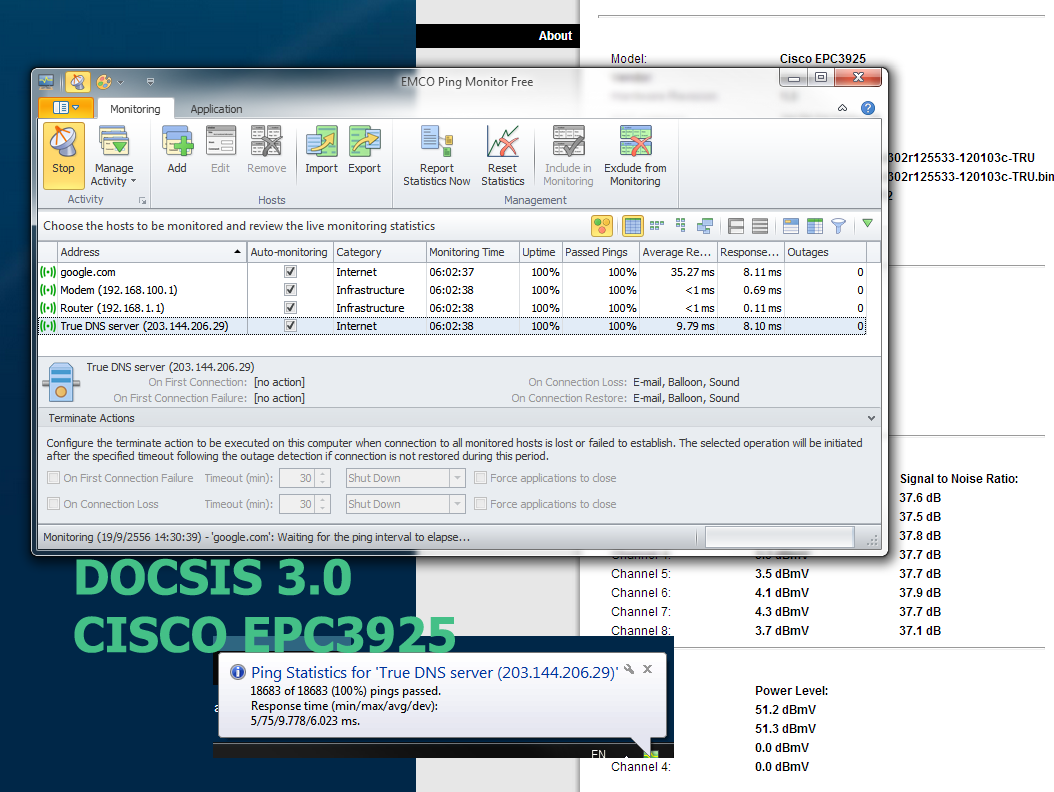Viewport: 1054px width, 792px height.
Task: Click timeout stepper for Connection Loss
Action: click(323, 504)
